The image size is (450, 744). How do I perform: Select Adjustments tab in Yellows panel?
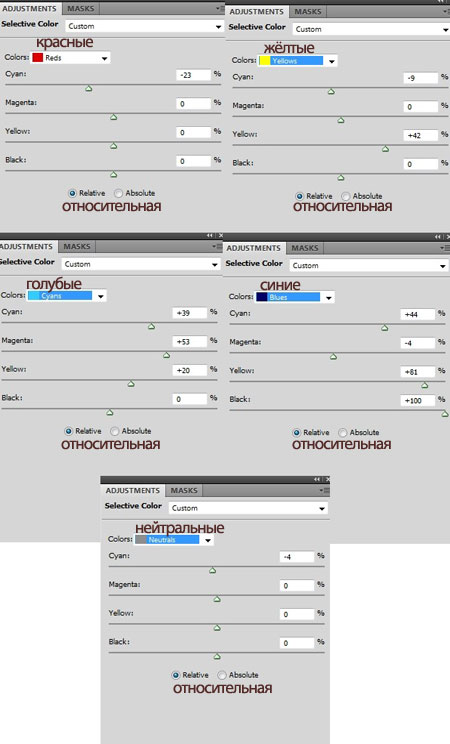point(256,11)
